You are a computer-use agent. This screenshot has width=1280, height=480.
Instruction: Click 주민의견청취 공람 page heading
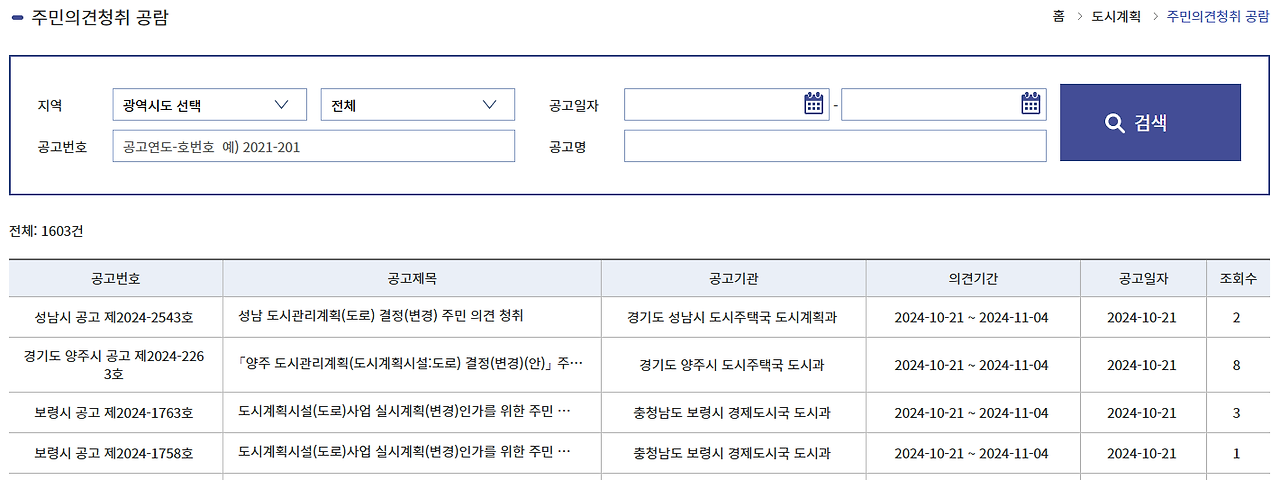[x=100, y=17]
